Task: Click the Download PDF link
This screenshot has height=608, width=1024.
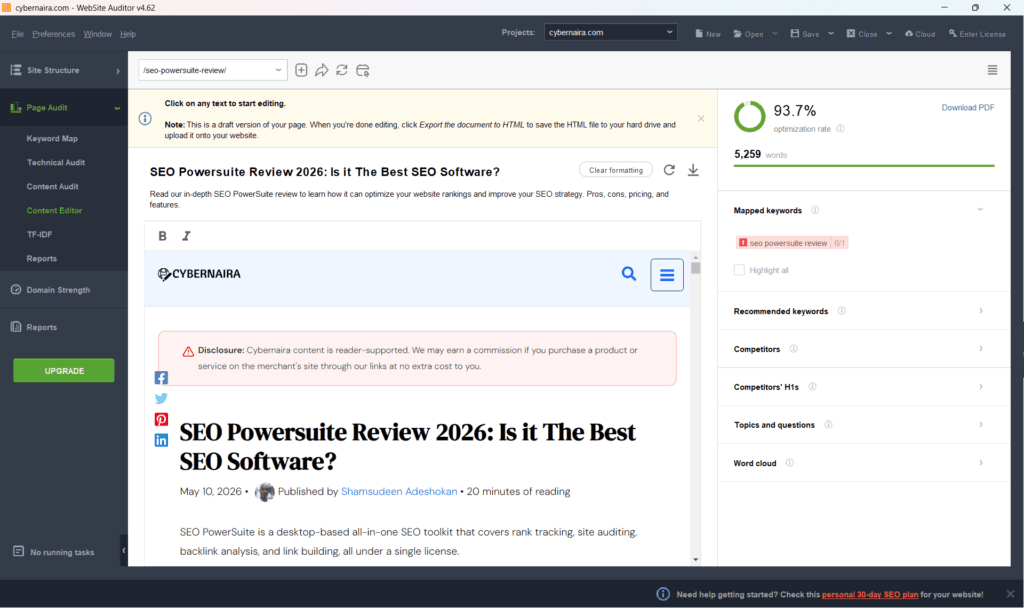Action: (x=968, y=108)
